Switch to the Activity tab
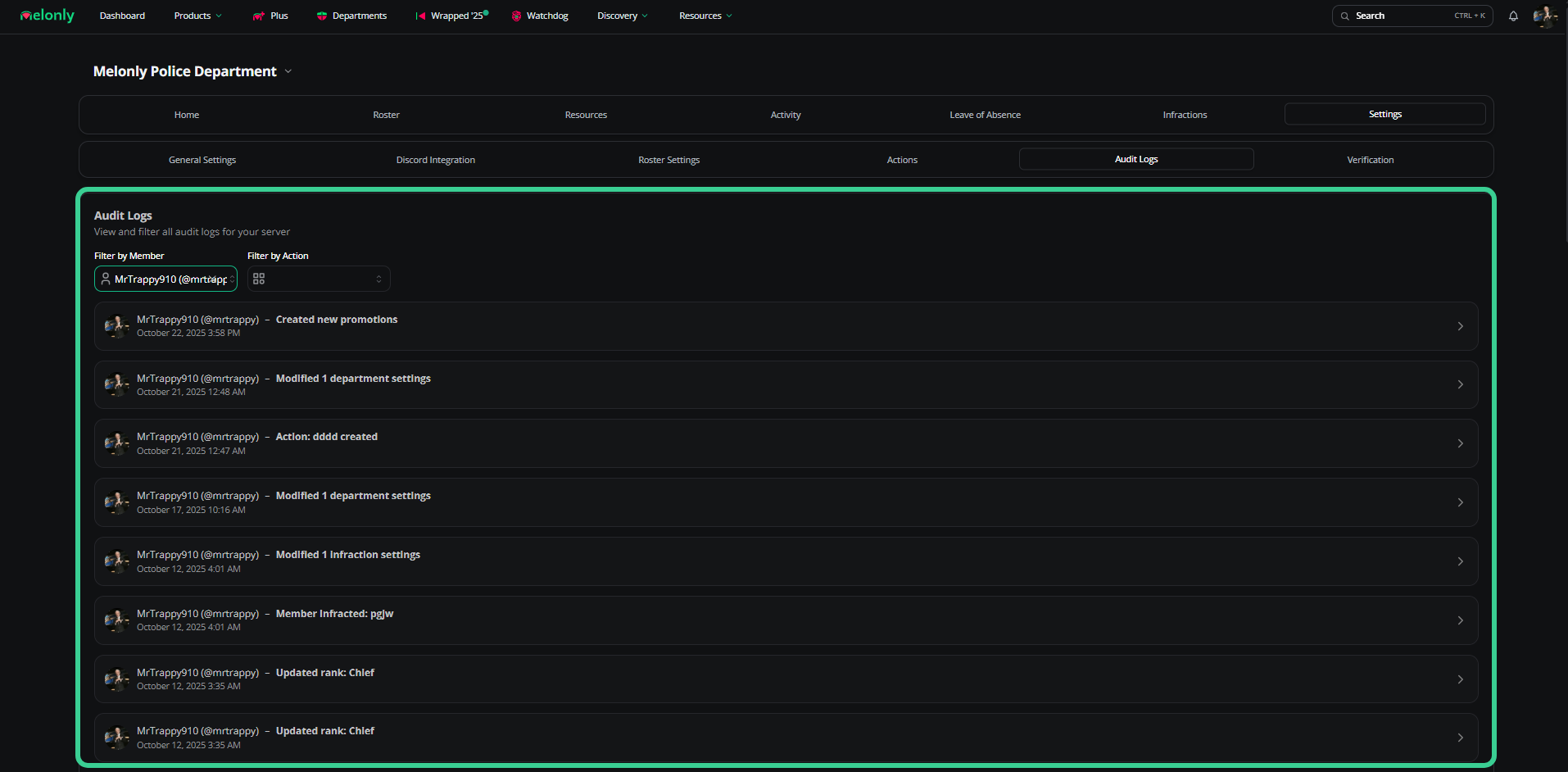 pyautogui.click(x=786, y=115)
